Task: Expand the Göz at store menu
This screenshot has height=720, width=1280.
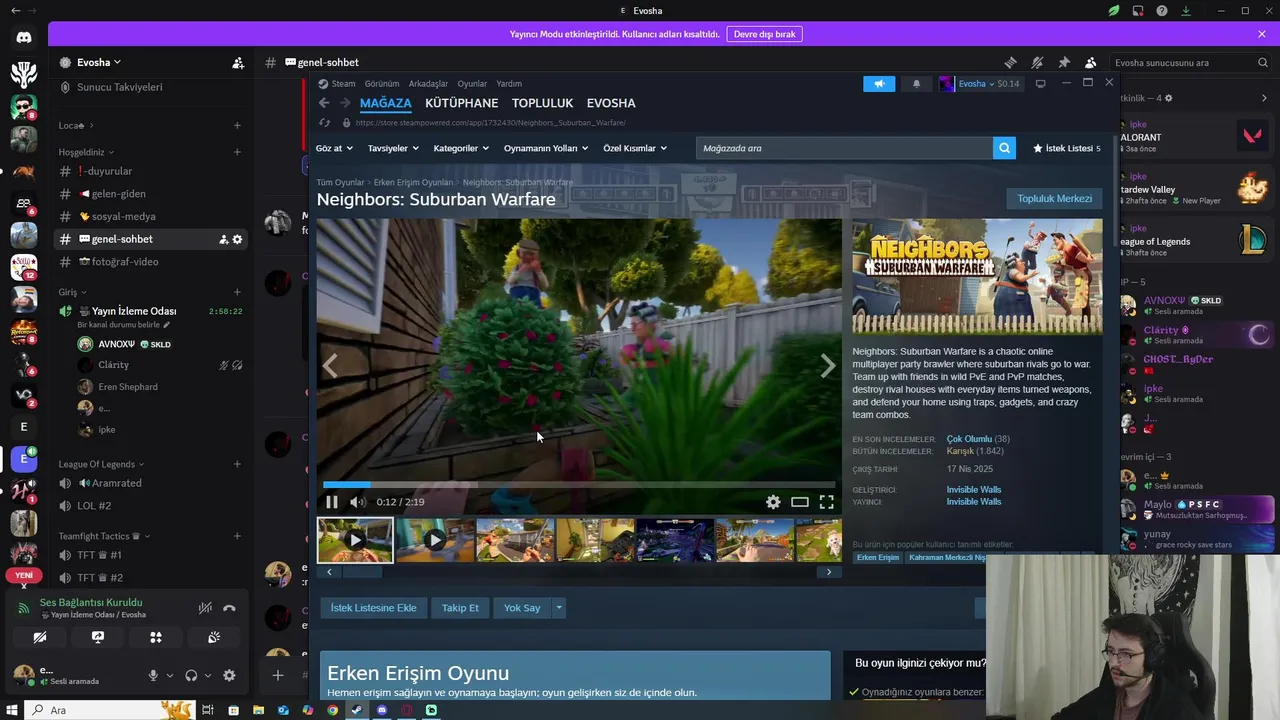Action: (334, 148)
